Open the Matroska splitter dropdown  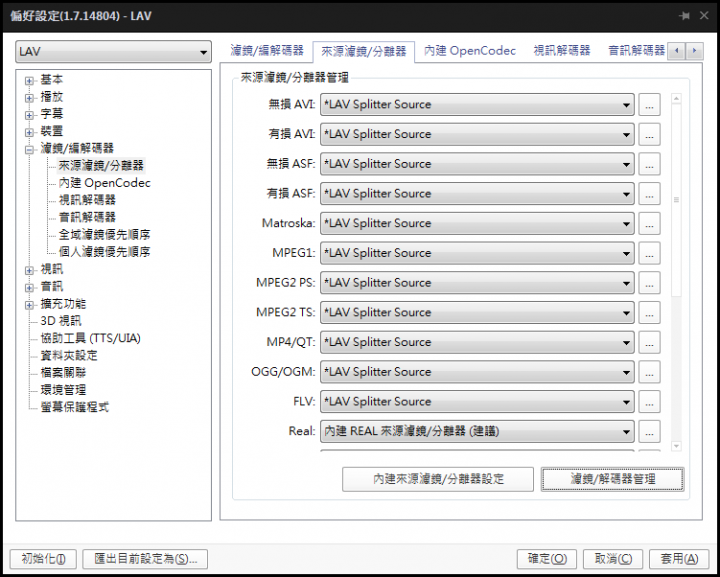(x=477, y=224)
